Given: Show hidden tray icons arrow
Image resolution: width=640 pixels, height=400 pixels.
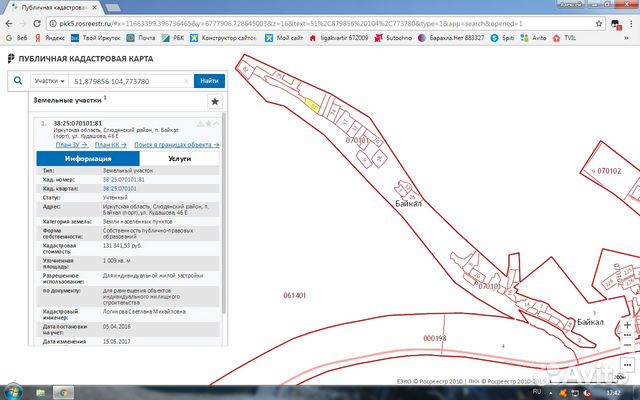Looking at the screenshot, I should [551, 393].
